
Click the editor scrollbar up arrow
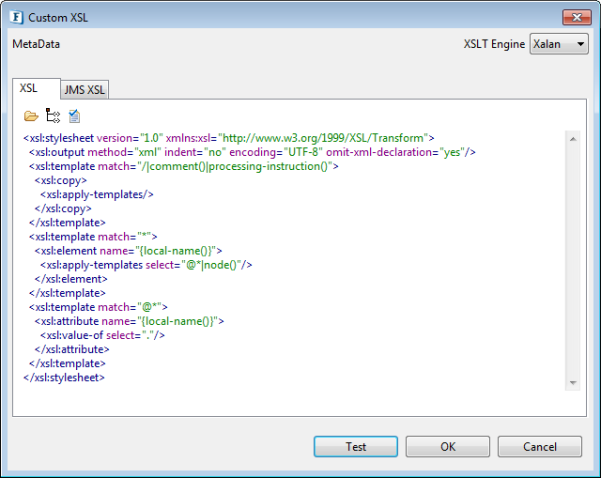(572, 138)
